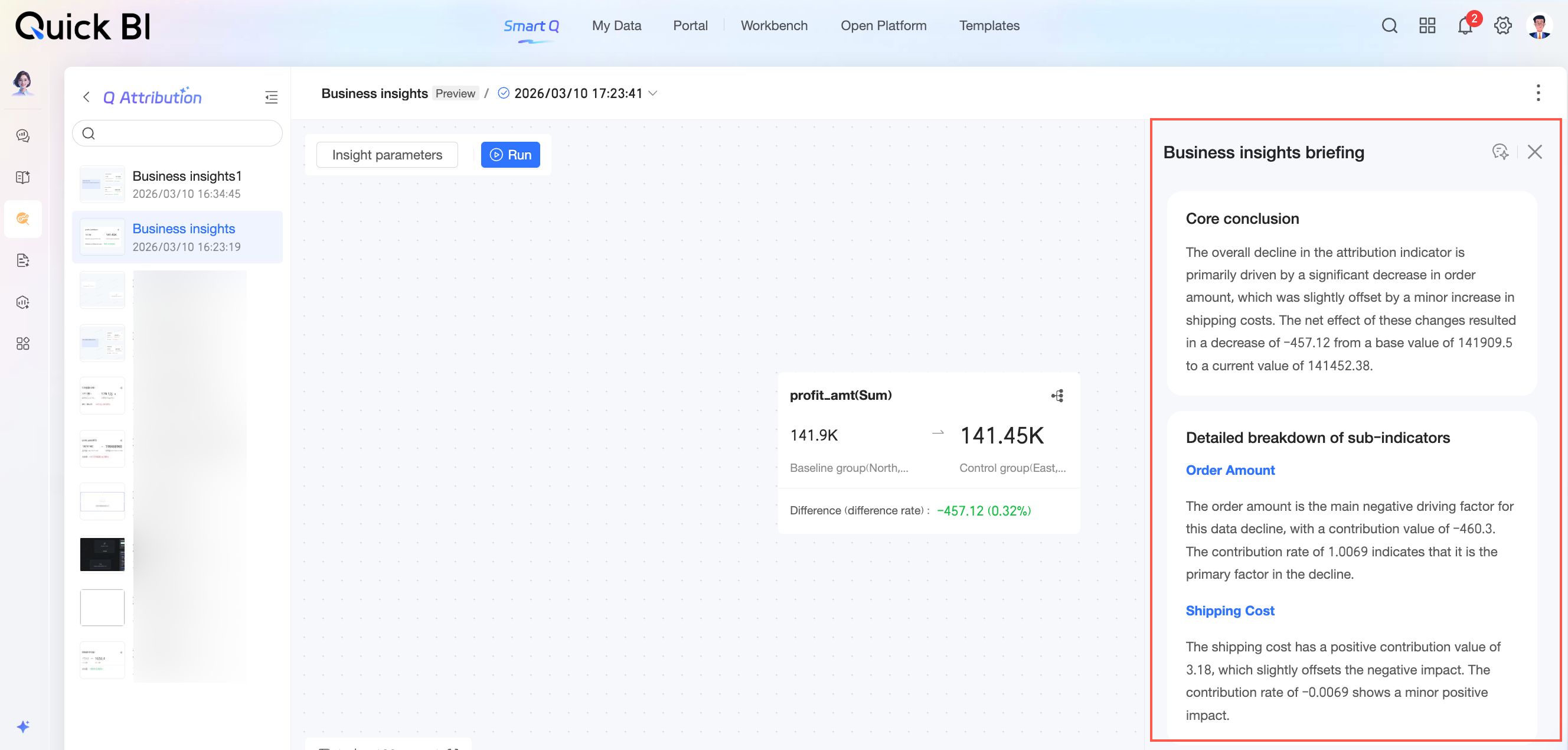The image size is (1568, 750).
Task: Click the 141.9K baseline value
Action: pyautogui.click(x=814, y=435)
